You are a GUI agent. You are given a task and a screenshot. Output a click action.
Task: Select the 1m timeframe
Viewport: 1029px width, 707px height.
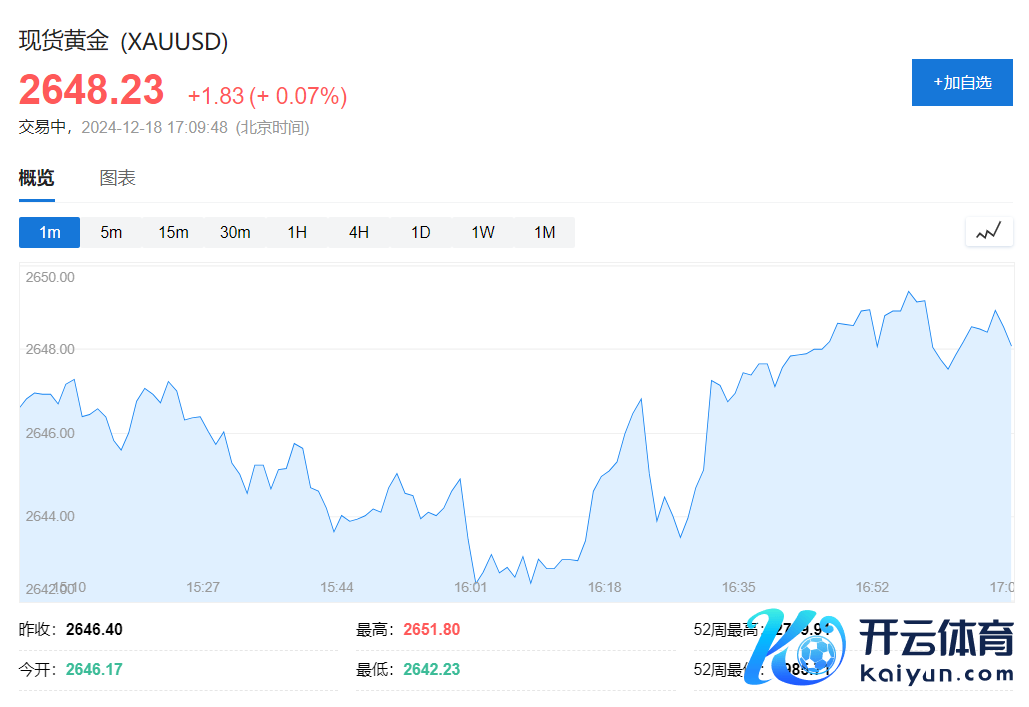[x=50, y=232]
